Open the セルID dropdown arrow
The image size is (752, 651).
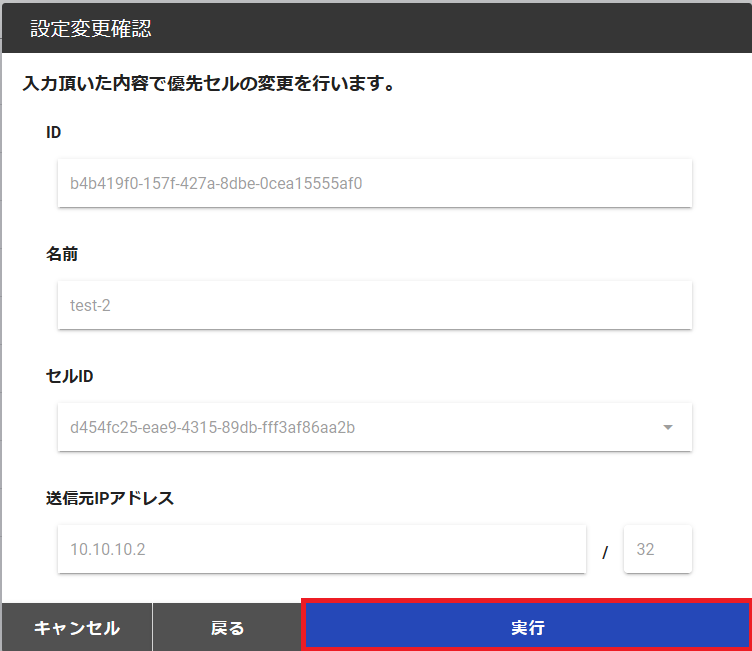pyautogui.click(x=668, y=427)
